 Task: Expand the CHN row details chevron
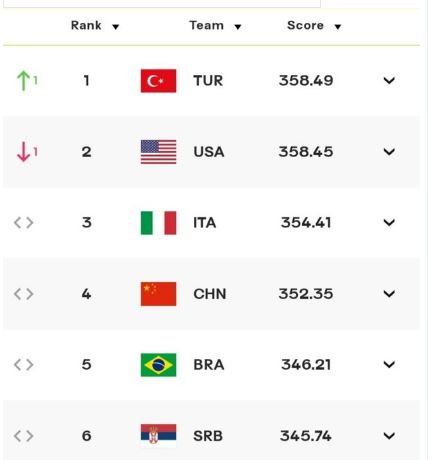[x=389, y=294]
